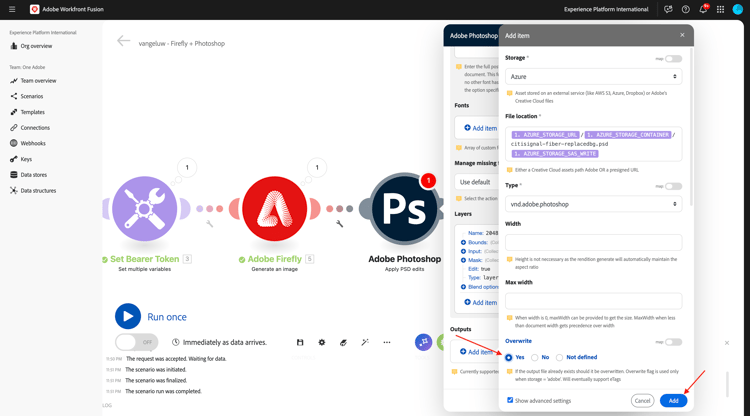Select the Overwrite Yes radio option
The height and width of the screenshot is (416, 750).
tap(508, 358)
